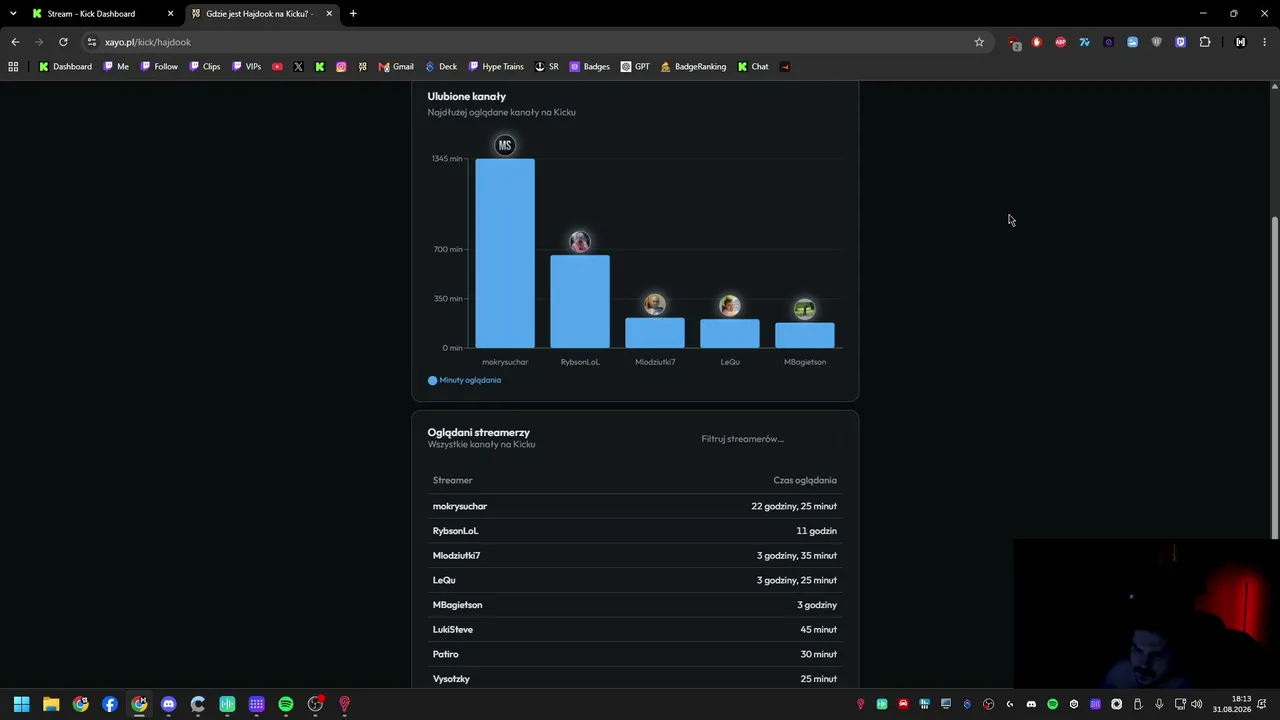1280x720 pixels.
Task: Open the Chrome apps grid in bookmarks bar
Action: coord(13,67)
